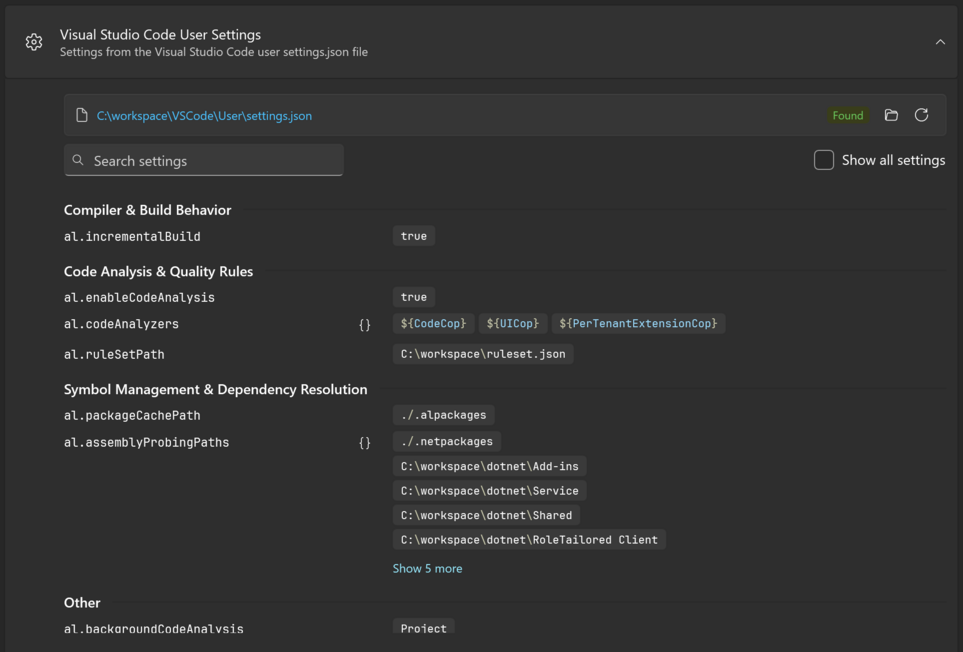Click the Code Analysis & Quality Rules heading

(158, 271)
